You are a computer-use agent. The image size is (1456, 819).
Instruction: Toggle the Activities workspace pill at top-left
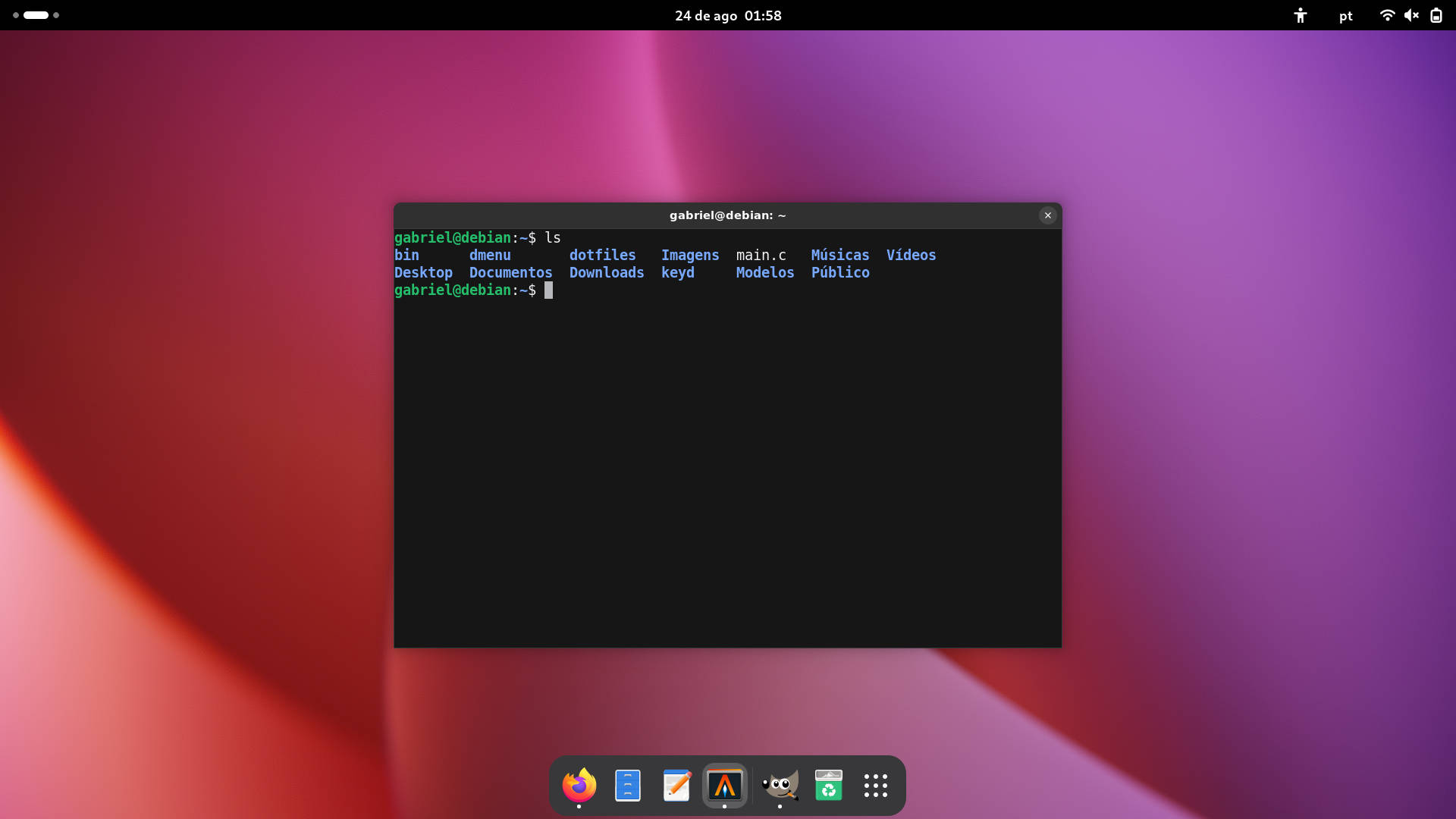35,15
